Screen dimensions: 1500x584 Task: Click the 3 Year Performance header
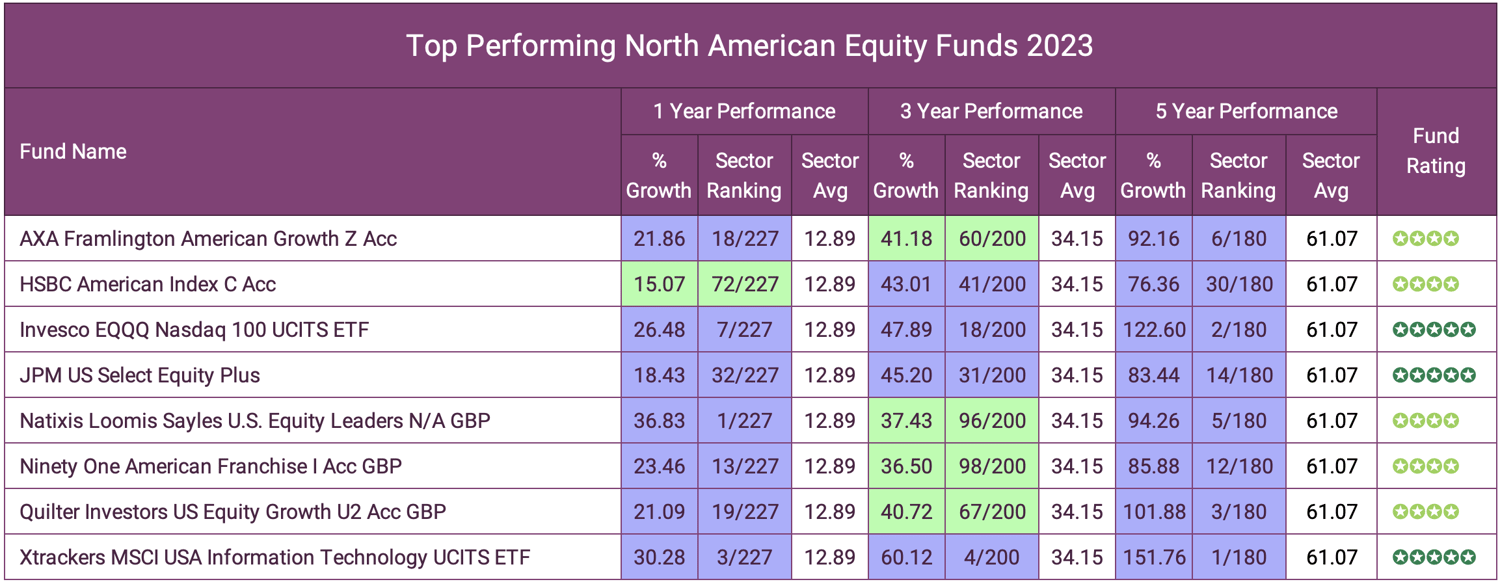[991, 112]
